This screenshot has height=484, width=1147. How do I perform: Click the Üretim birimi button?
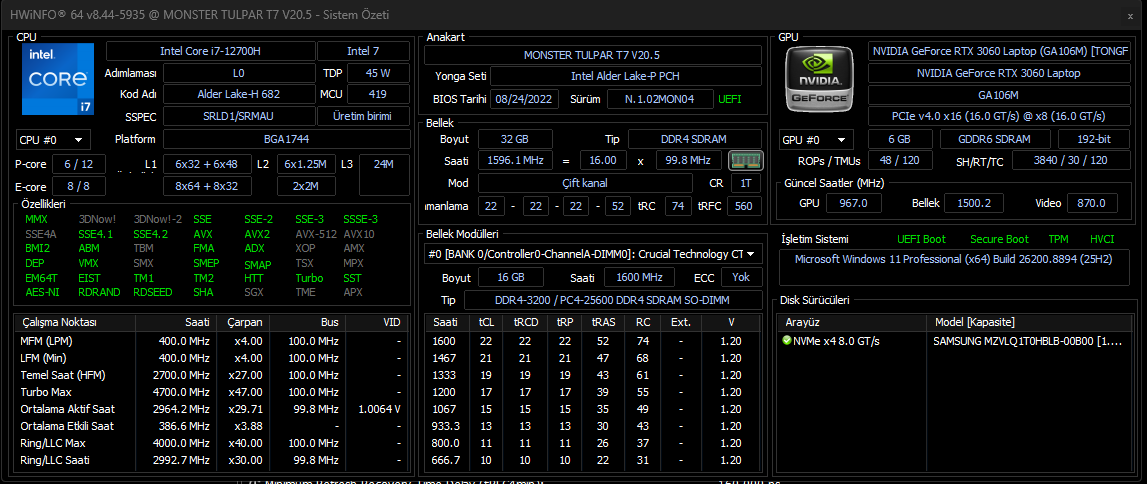[x=364, y=116]
